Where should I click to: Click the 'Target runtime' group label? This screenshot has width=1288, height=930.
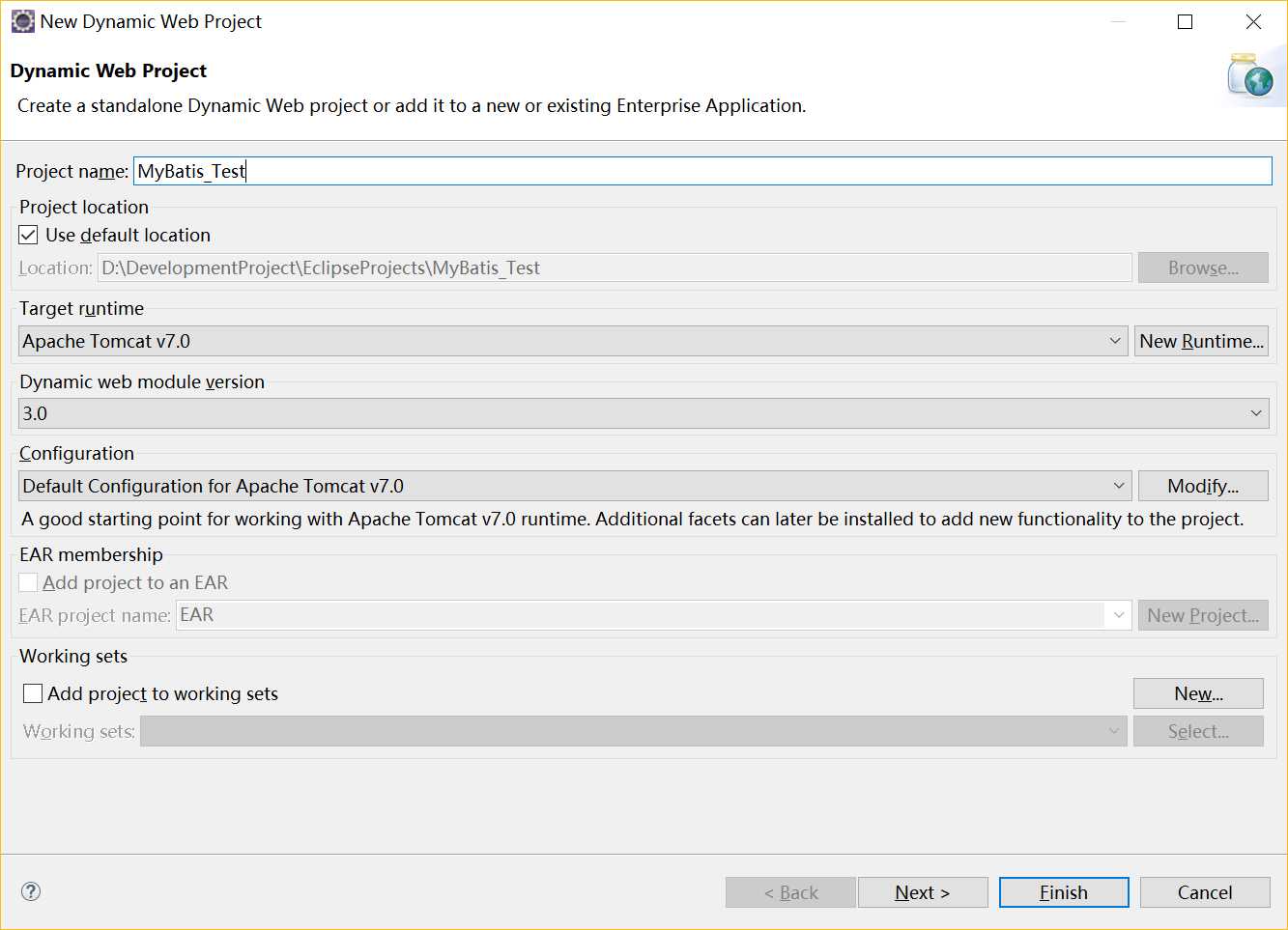[x=81, y=308]
